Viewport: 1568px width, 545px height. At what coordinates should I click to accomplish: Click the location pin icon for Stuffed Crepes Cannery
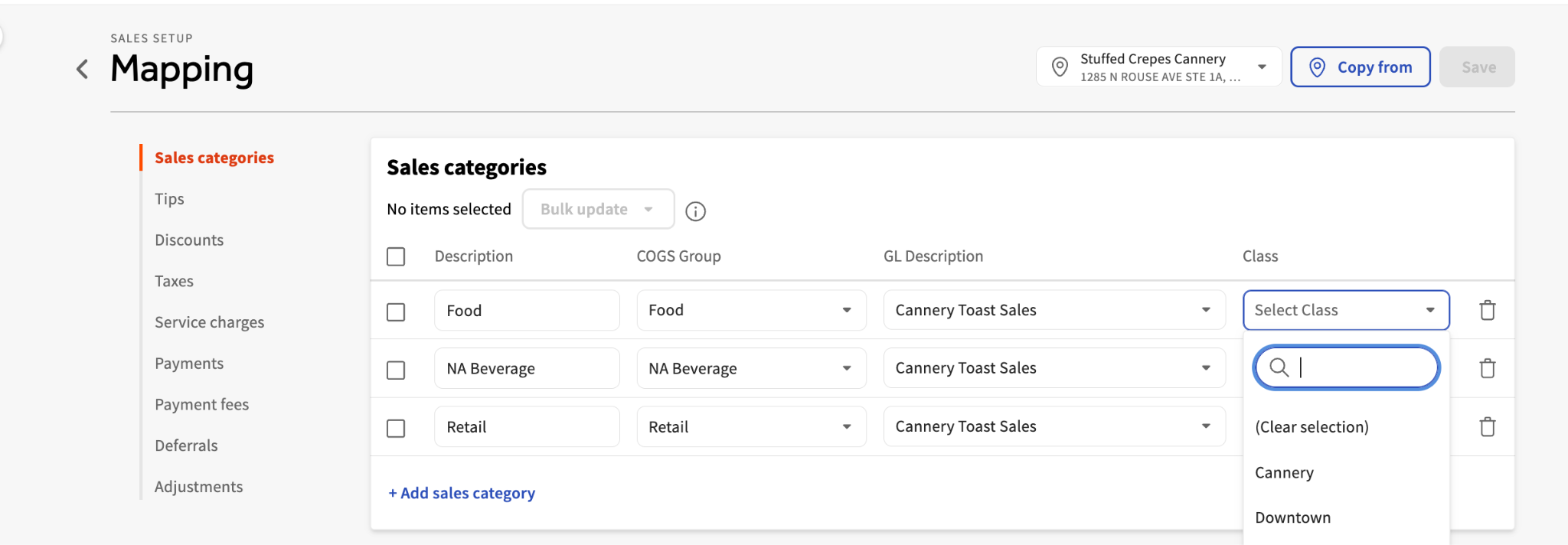(1060, 67)
